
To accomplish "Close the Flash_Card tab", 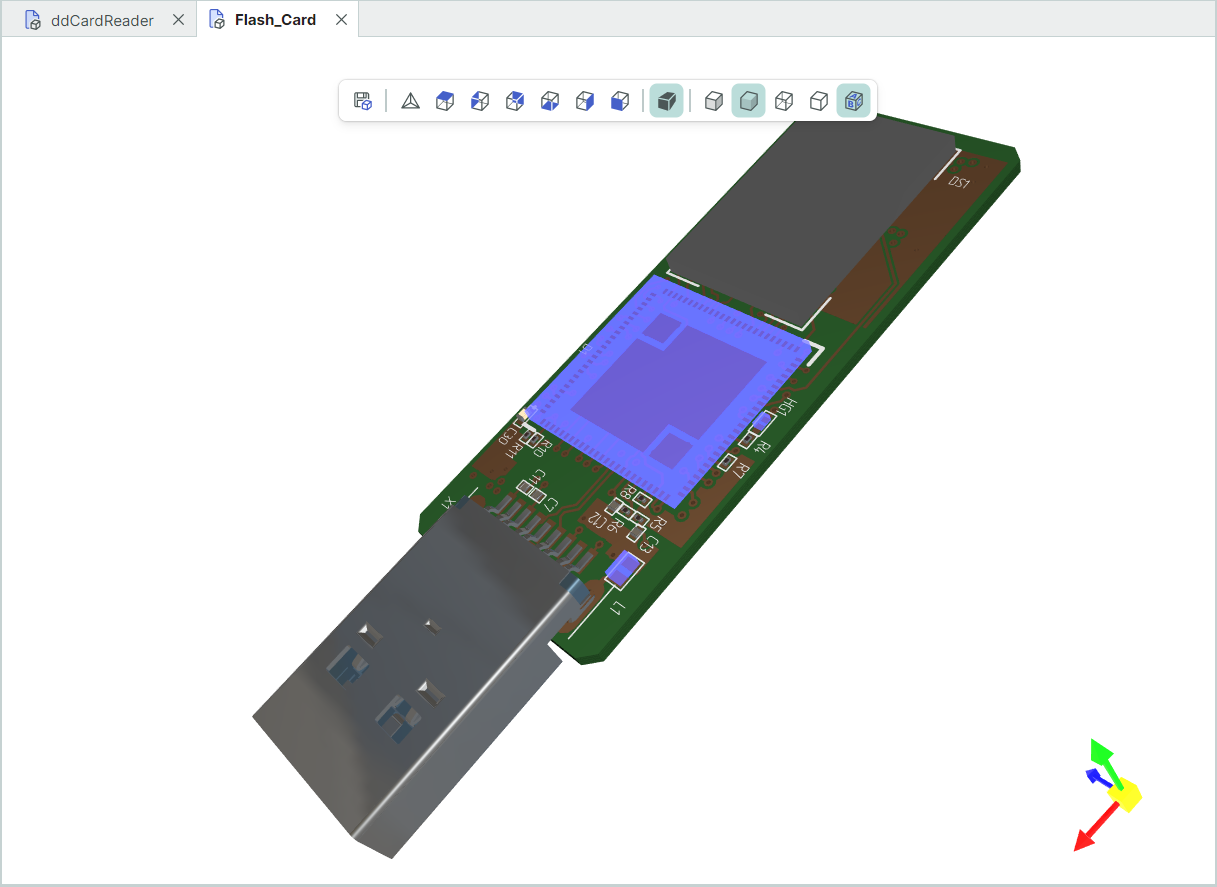I will pos(341,20).
